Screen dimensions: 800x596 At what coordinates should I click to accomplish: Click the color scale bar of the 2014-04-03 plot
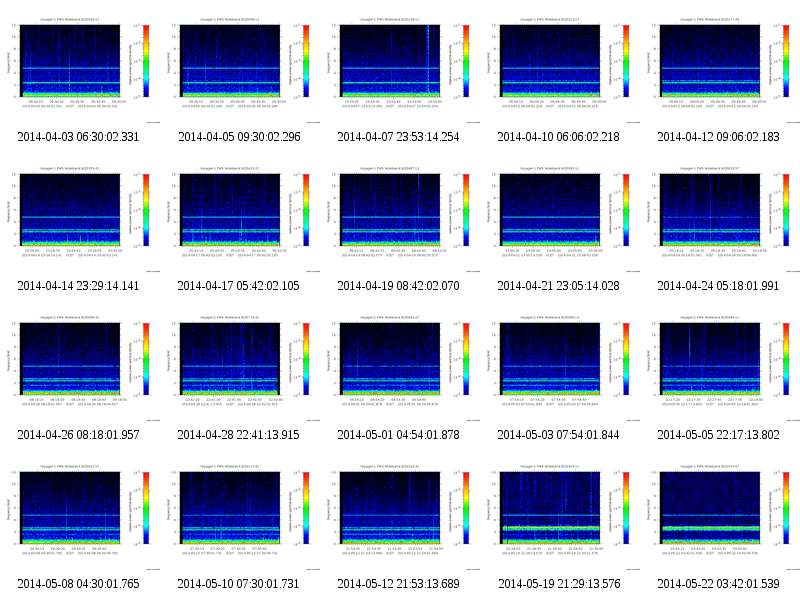pyautogui.click(x=146, y=61)
